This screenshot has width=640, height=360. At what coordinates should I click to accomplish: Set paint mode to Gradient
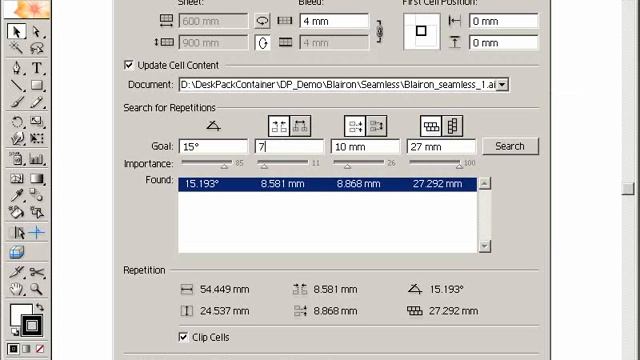(x=27, y=349)
